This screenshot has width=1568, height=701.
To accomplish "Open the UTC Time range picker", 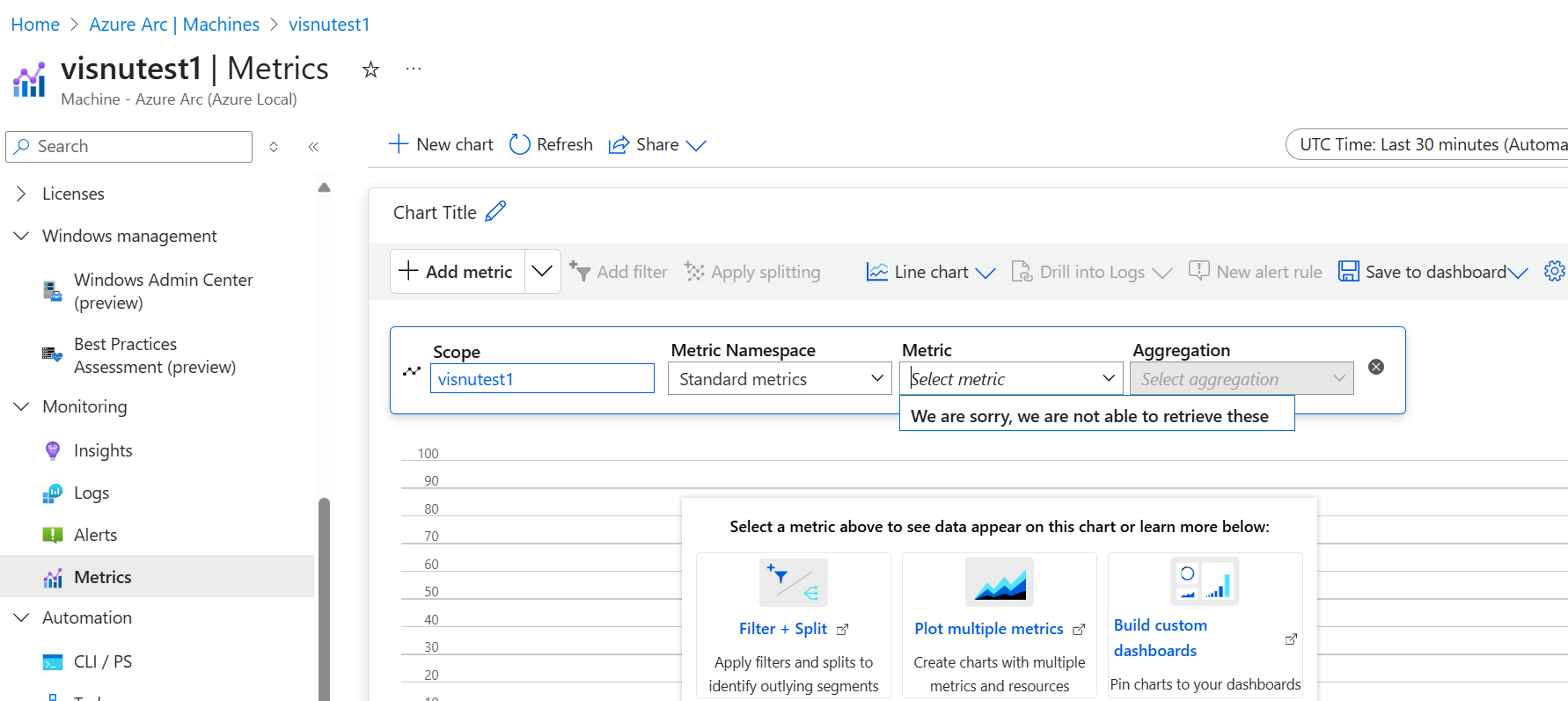I will coord(1427,144).
